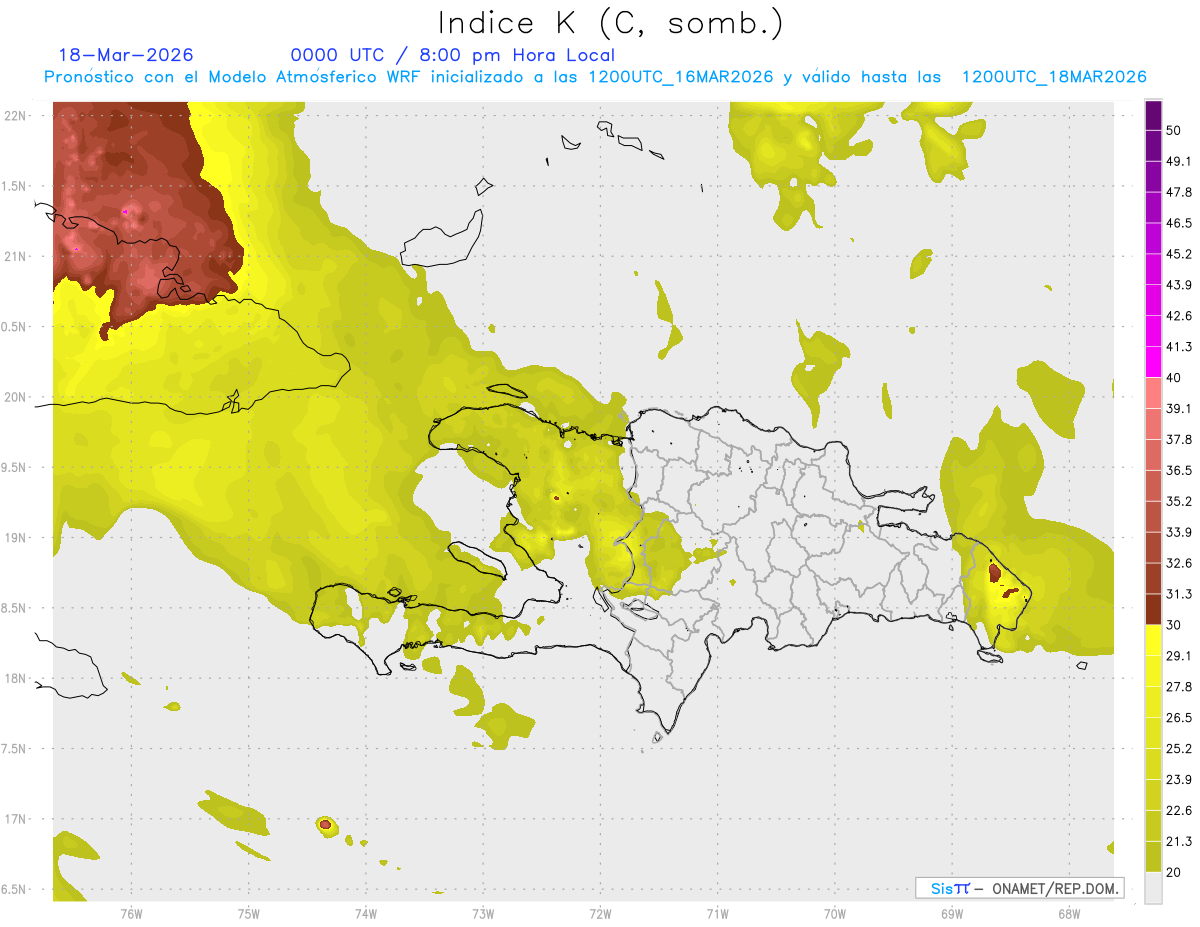Screen dimensions: 1200x927
Task: Click the legend value 37.8
Action: pyautogui.click(x=1179, y=439)
